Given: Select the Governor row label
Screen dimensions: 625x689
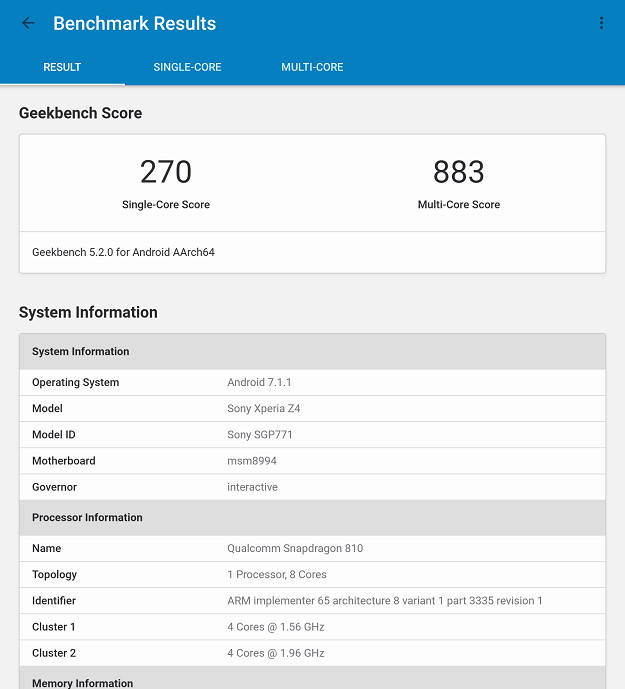Looking at the screenshot, I should tap(55, 487).
